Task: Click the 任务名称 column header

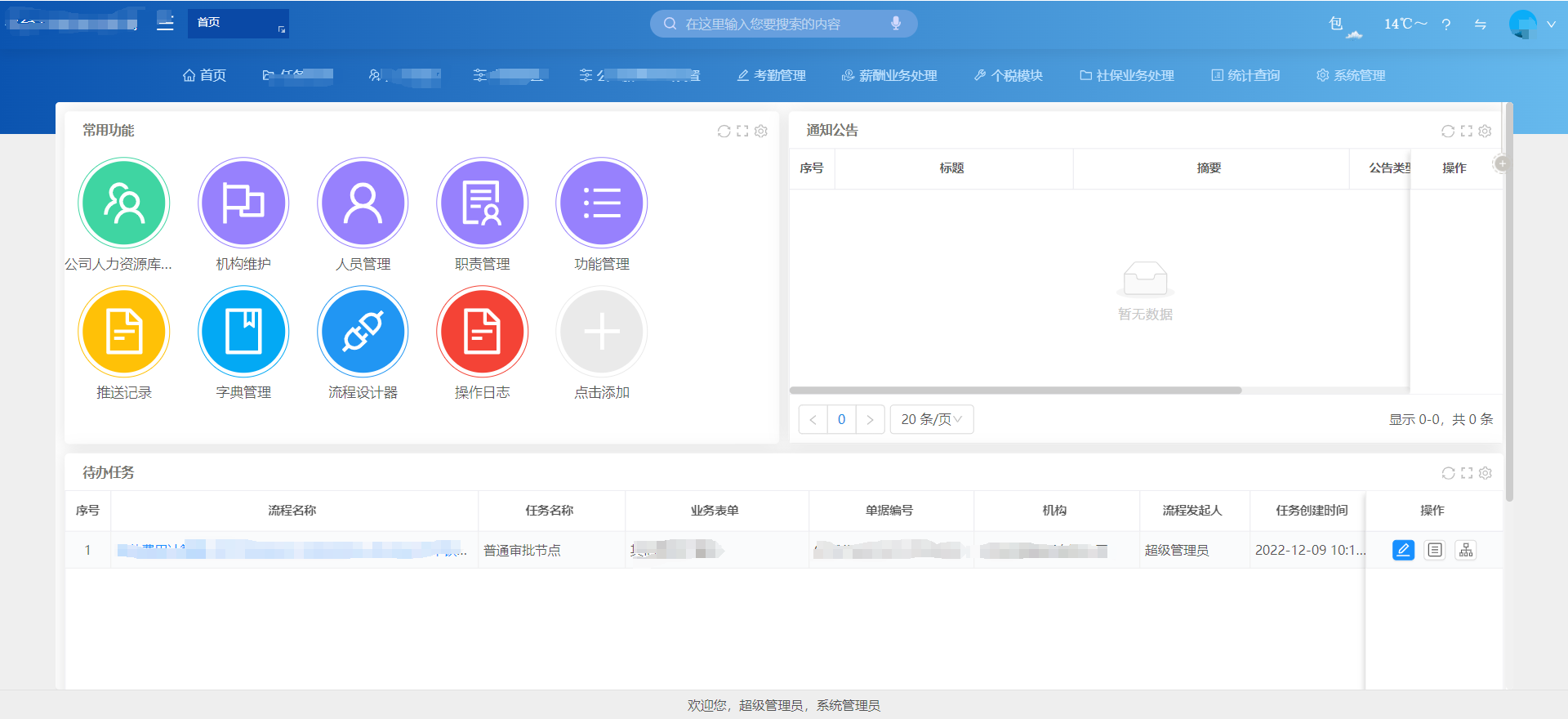Action: [550, 510]
